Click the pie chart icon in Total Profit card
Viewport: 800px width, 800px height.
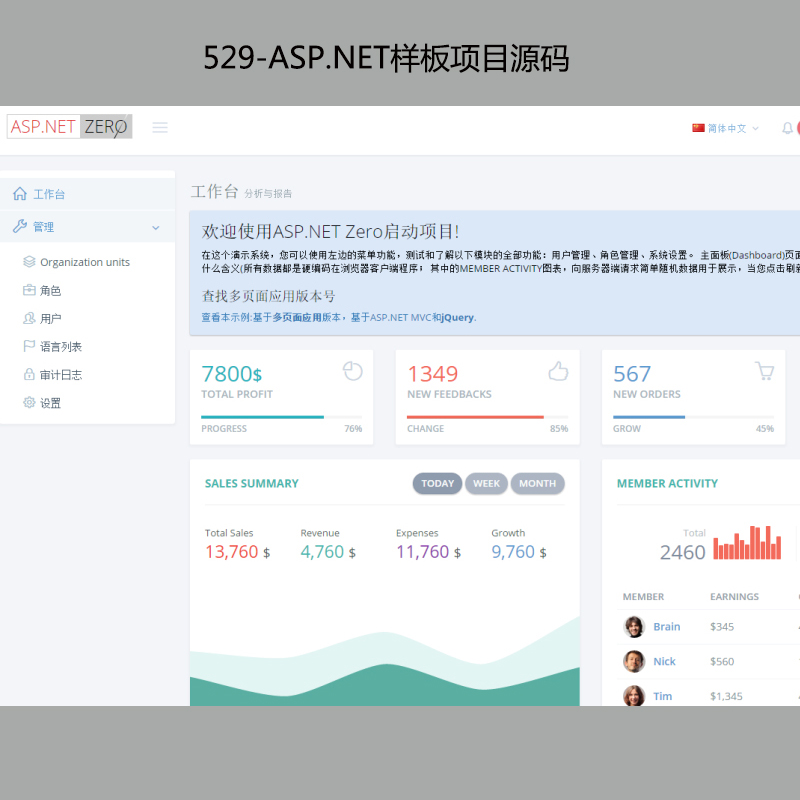coord(352,371)
